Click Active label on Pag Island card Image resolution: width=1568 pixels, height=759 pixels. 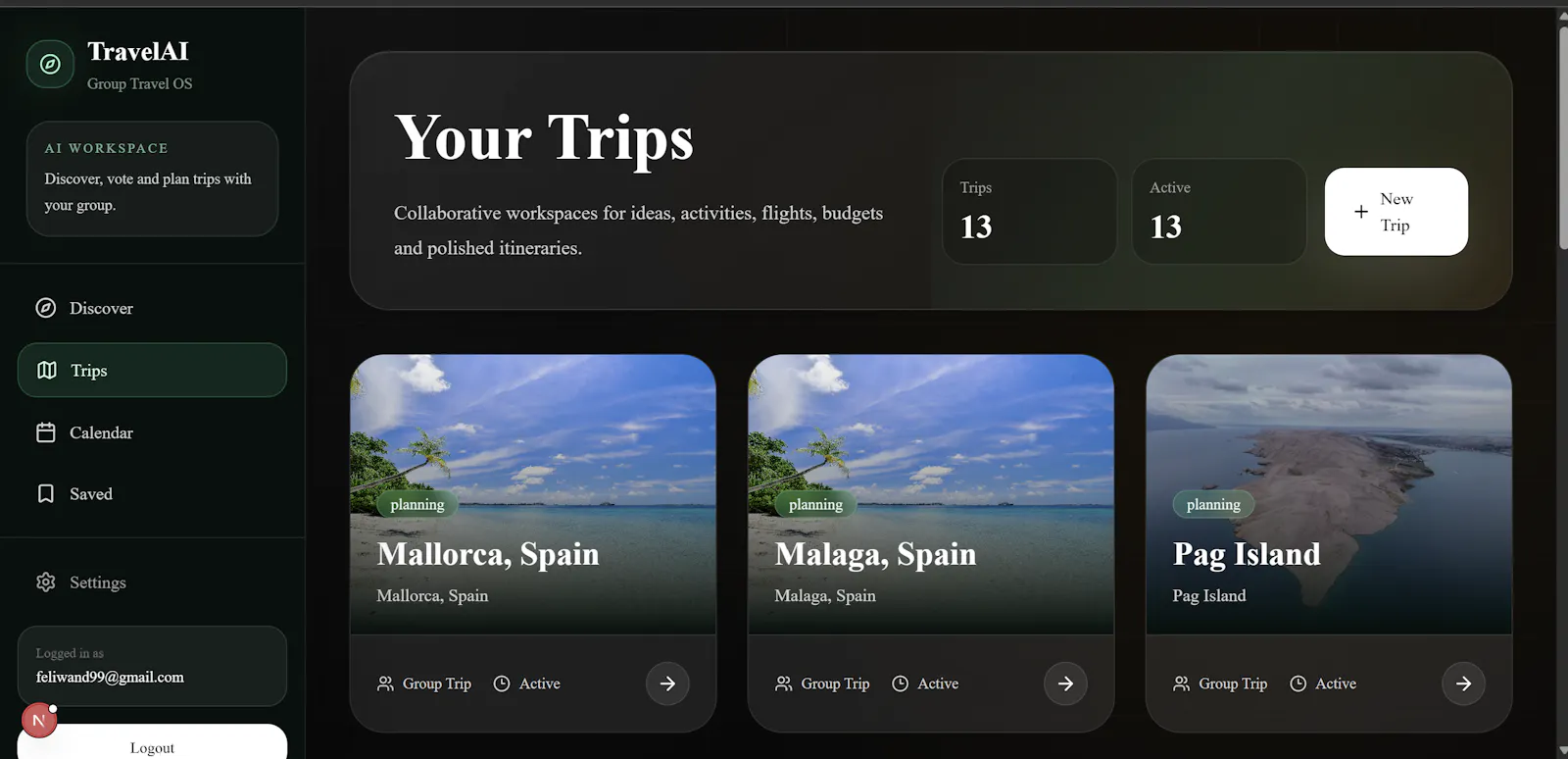coord(1336,683)
